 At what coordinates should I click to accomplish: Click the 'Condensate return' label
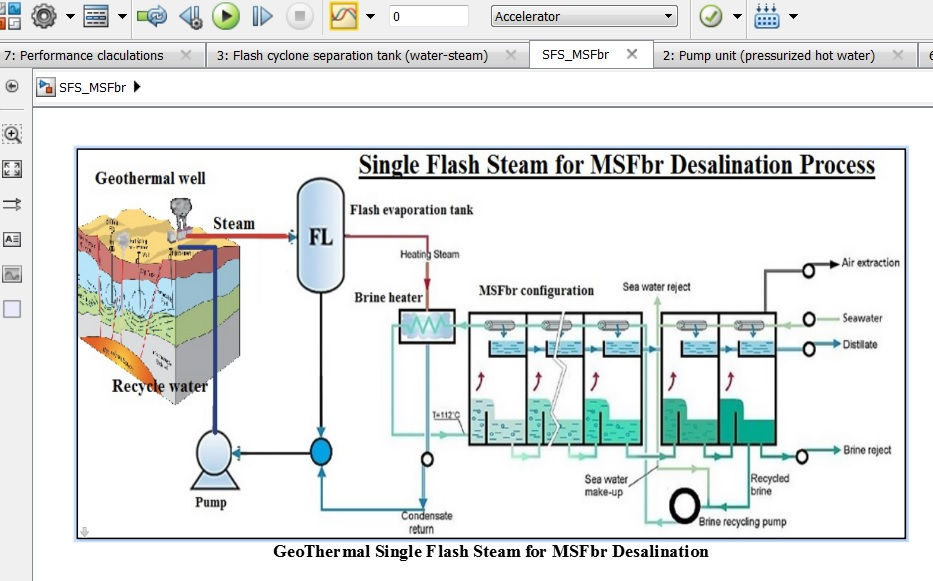pos(426,522)
